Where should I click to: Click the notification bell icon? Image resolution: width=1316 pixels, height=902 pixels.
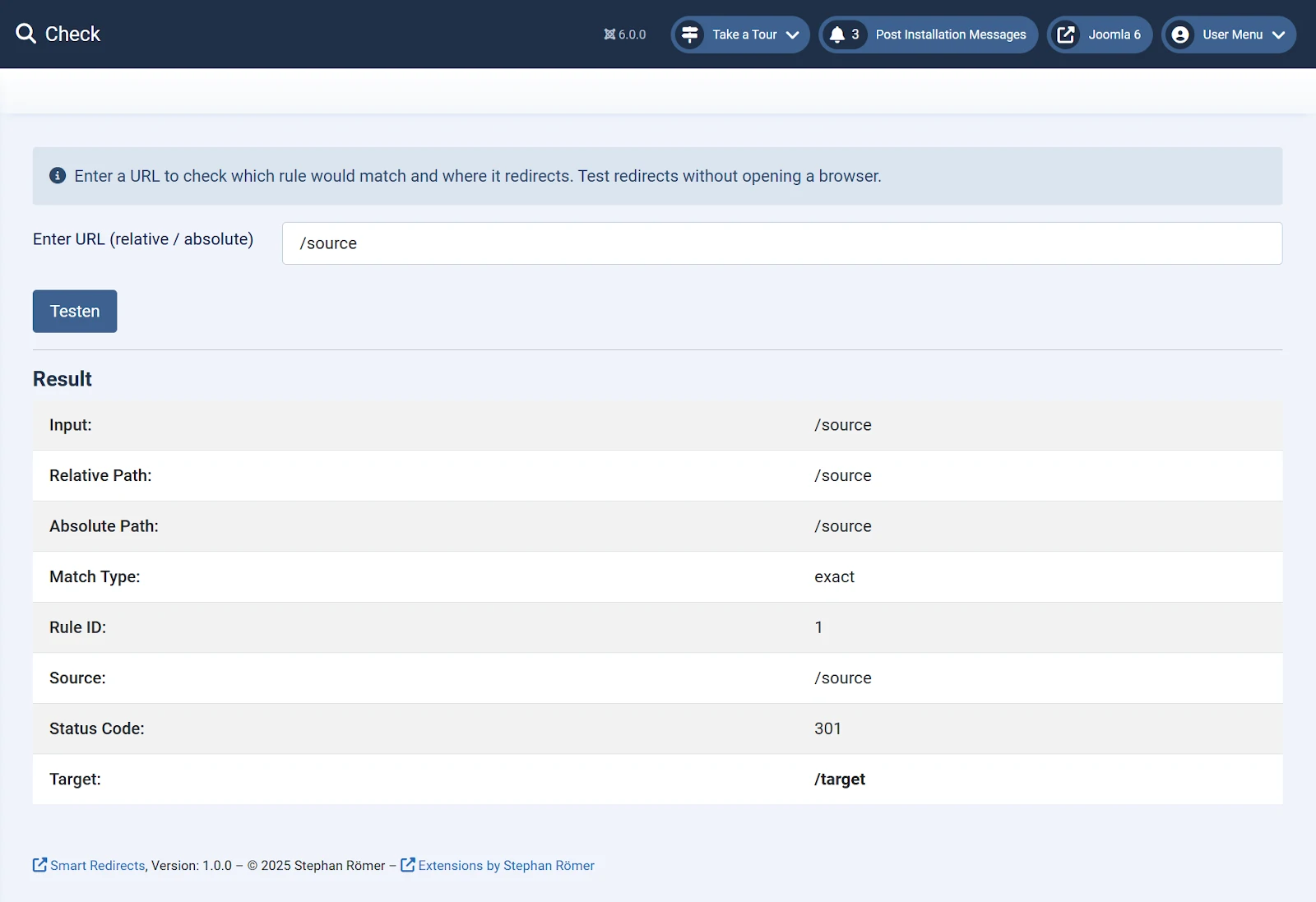[837, 35]
